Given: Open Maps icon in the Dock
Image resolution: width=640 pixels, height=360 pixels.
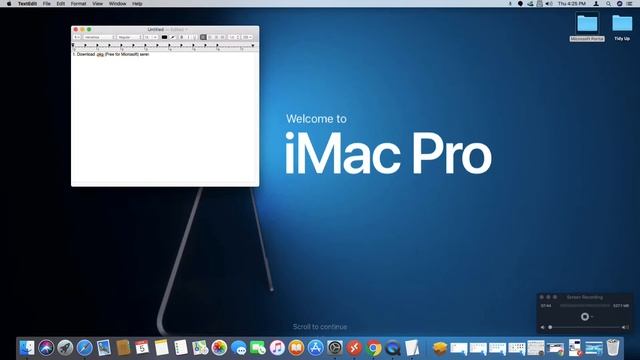Looking at the screenshot, I should (200, 348).
